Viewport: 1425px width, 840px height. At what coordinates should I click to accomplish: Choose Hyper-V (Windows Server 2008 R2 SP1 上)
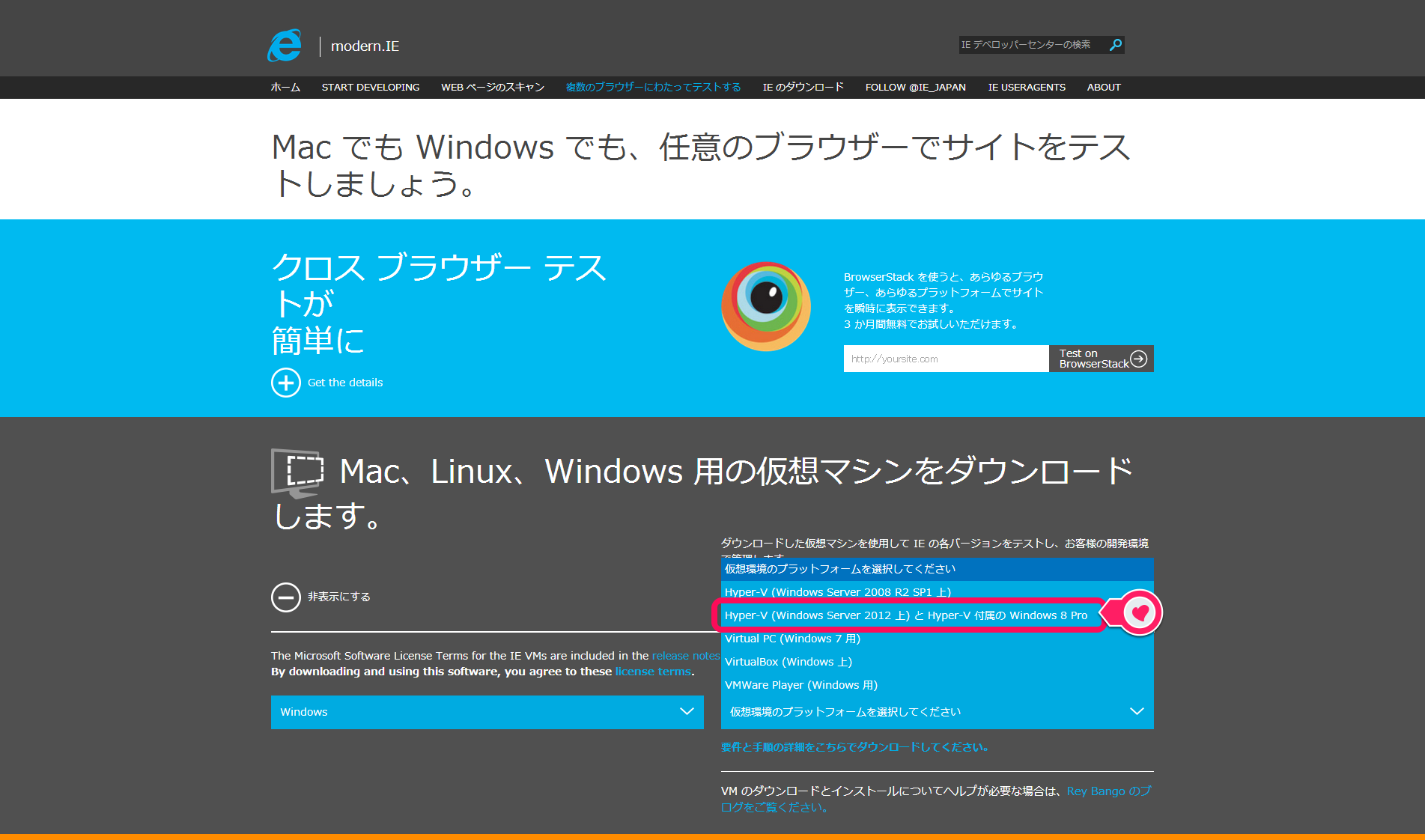coord(938,592)
